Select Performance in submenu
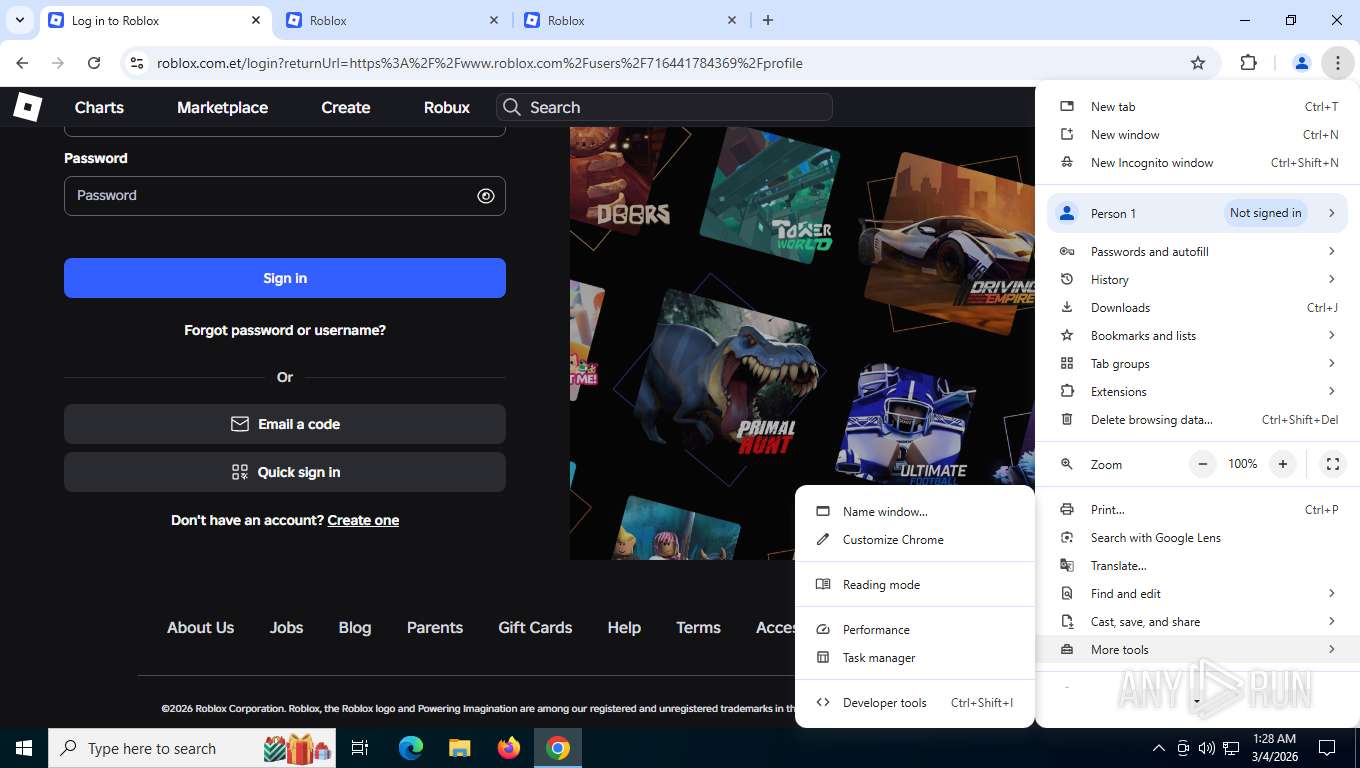 tap(915, 630)
